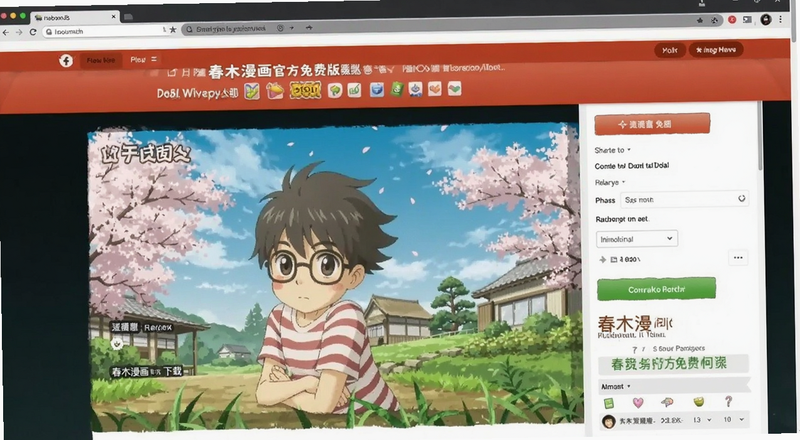This screenshot has width=800, height=440.
Task: Click the pink heart icon in sidebar
Action: pos(638,403)
